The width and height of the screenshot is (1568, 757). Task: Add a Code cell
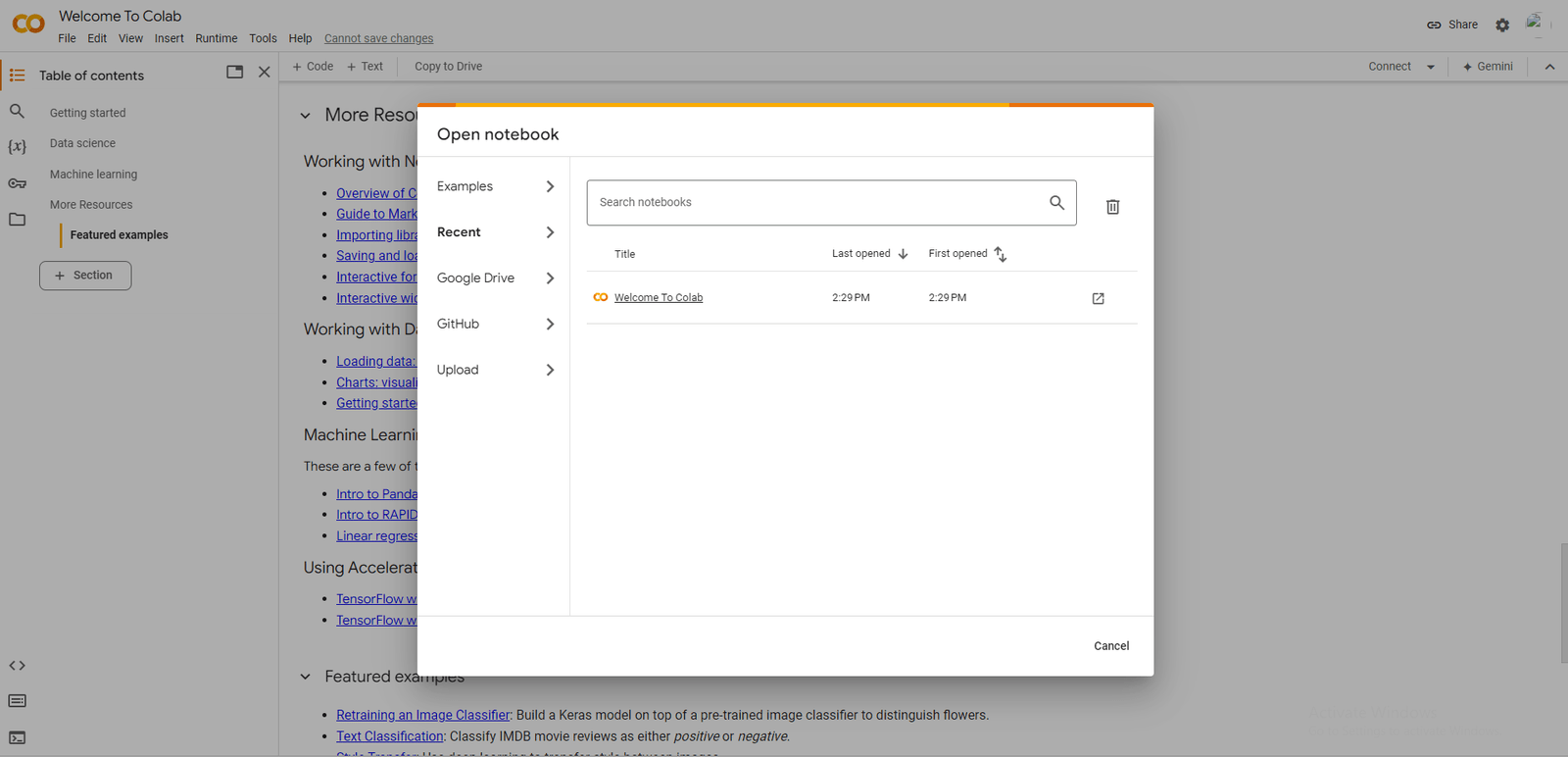313,67
